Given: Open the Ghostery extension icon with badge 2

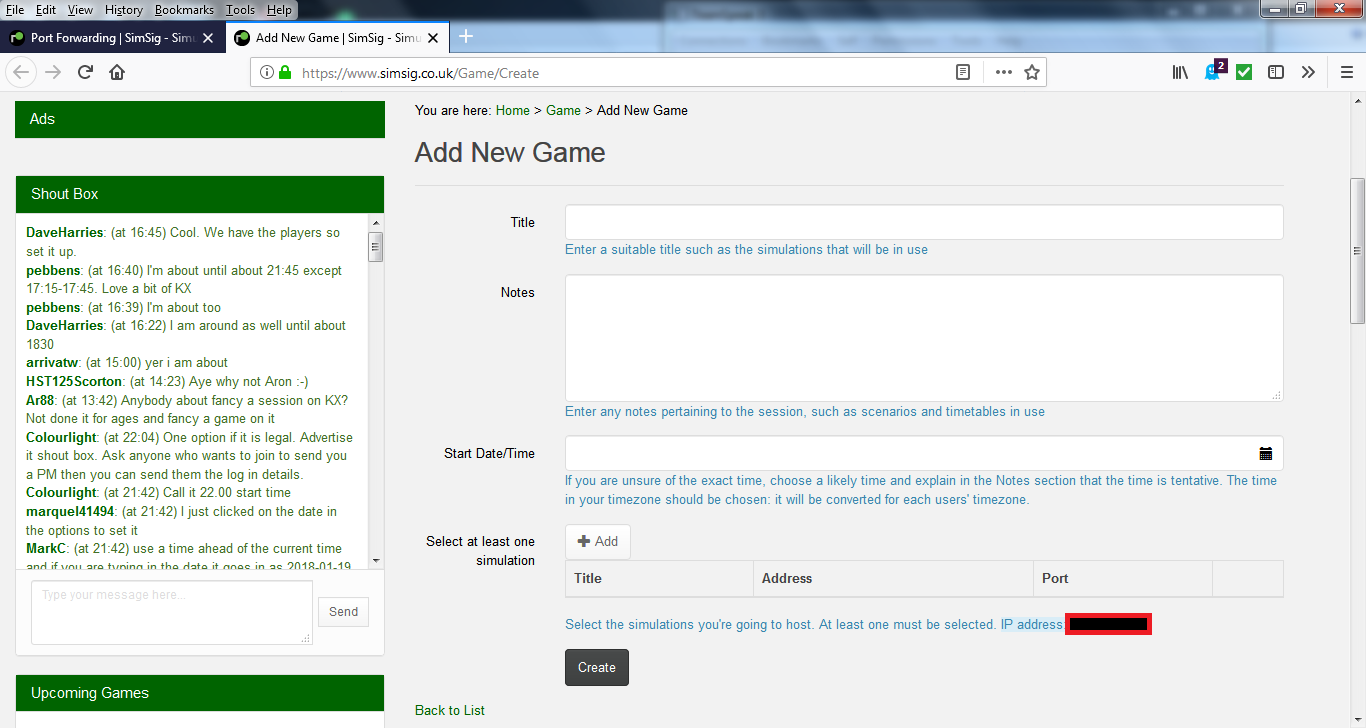Looking at the screenshot, I should pyautogui.click(x=1213, y=71).
